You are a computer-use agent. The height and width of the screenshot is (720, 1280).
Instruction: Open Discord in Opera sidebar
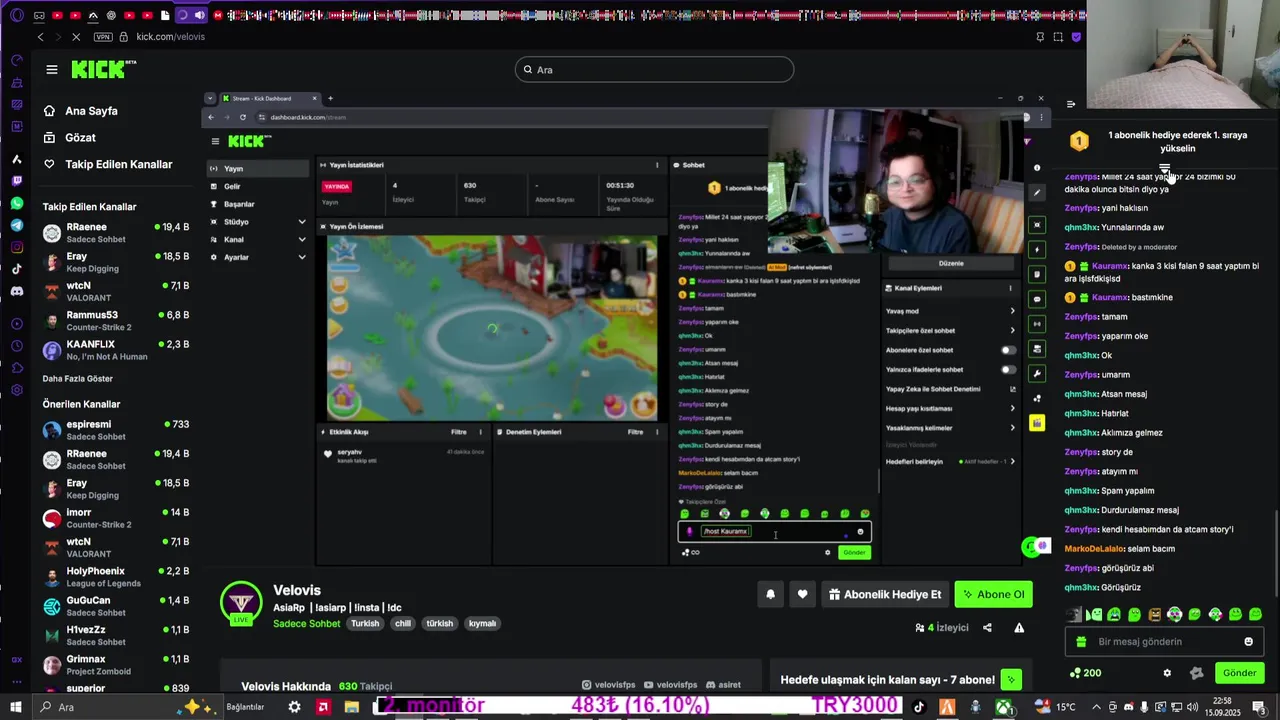click(17, 291)
